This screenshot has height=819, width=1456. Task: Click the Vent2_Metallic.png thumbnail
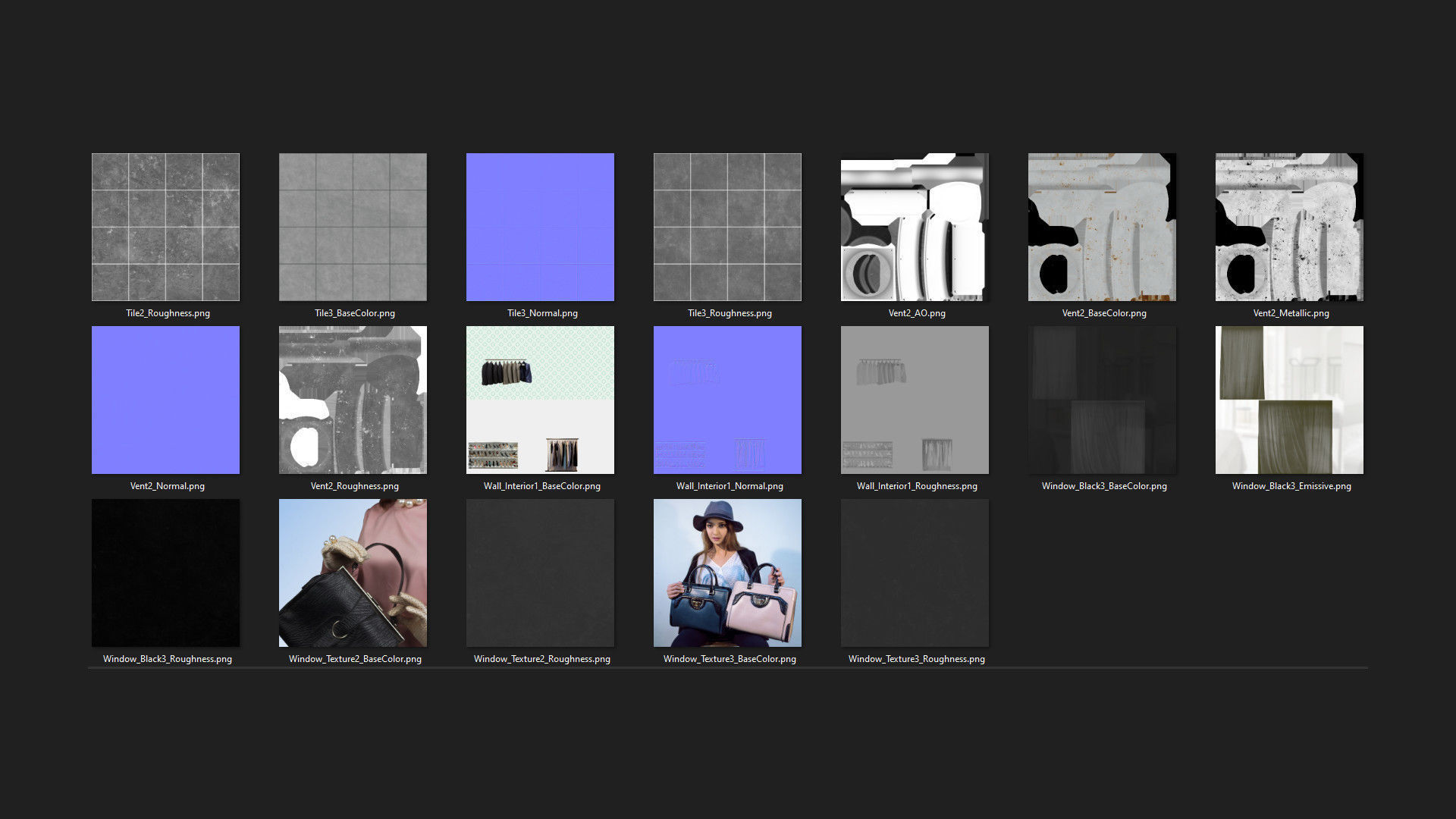[1289, 227]
